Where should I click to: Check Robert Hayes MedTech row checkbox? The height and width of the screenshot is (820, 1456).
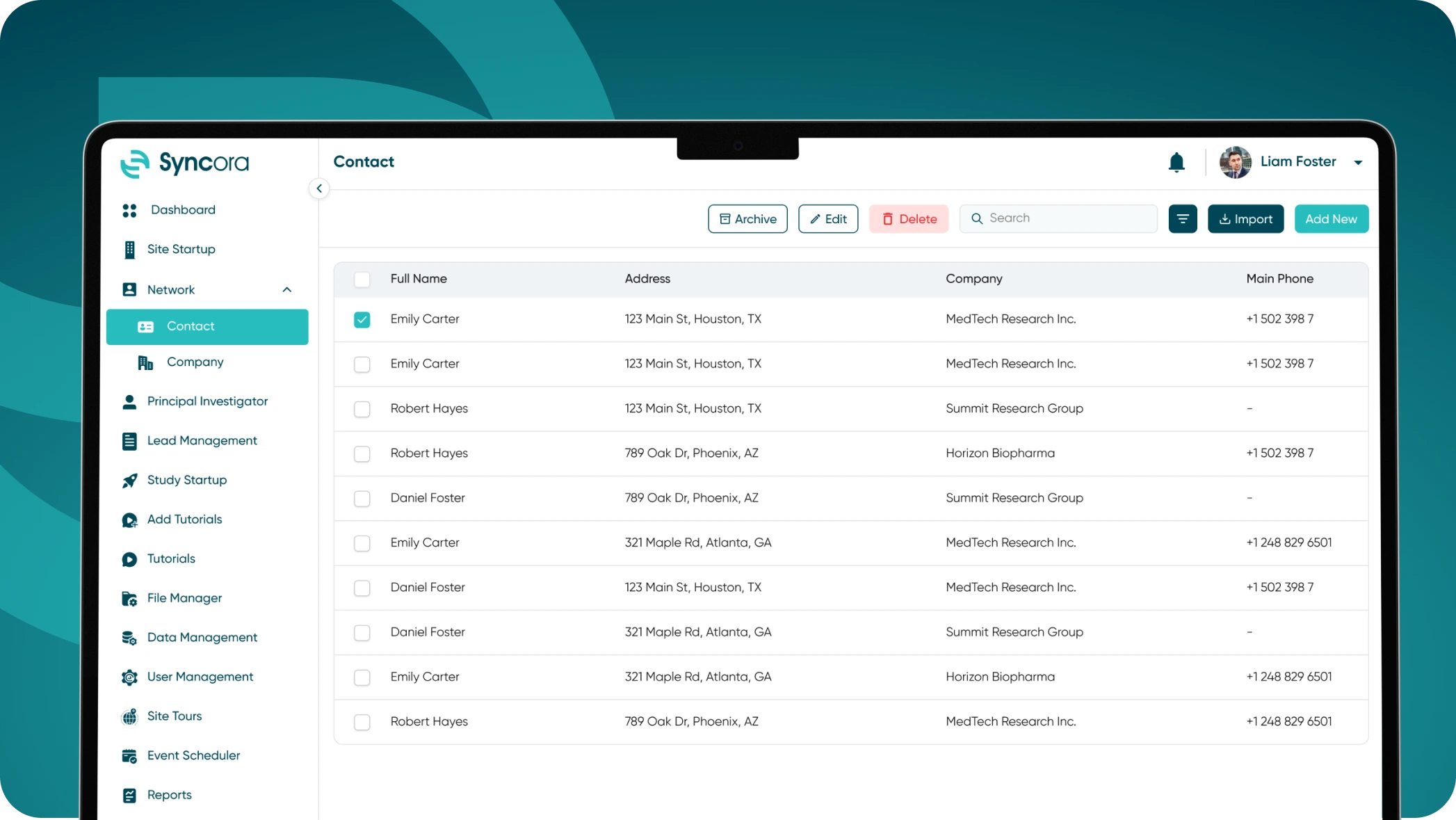362,723
